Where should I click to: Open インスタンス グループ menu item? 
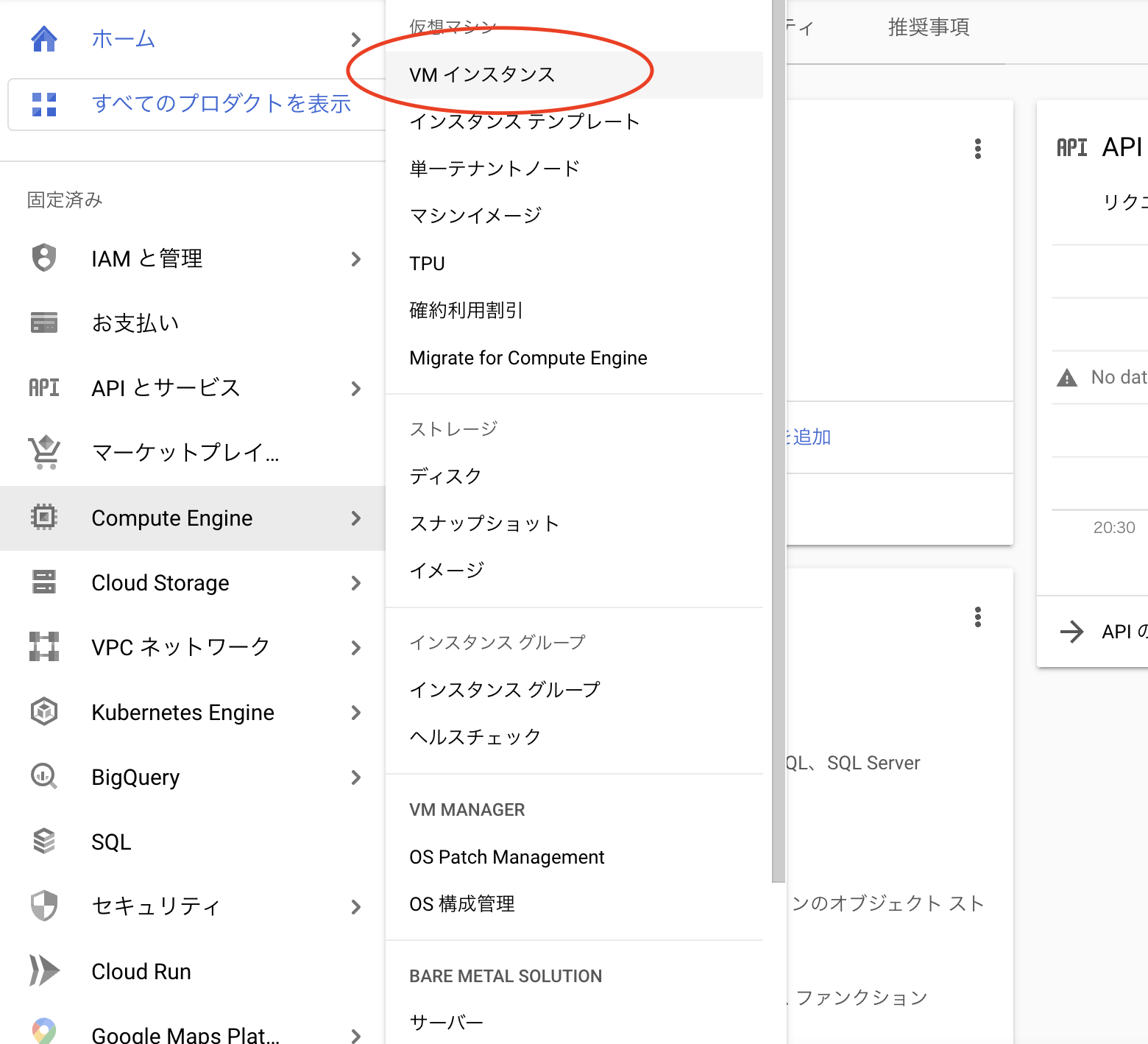tap(574, 689)
